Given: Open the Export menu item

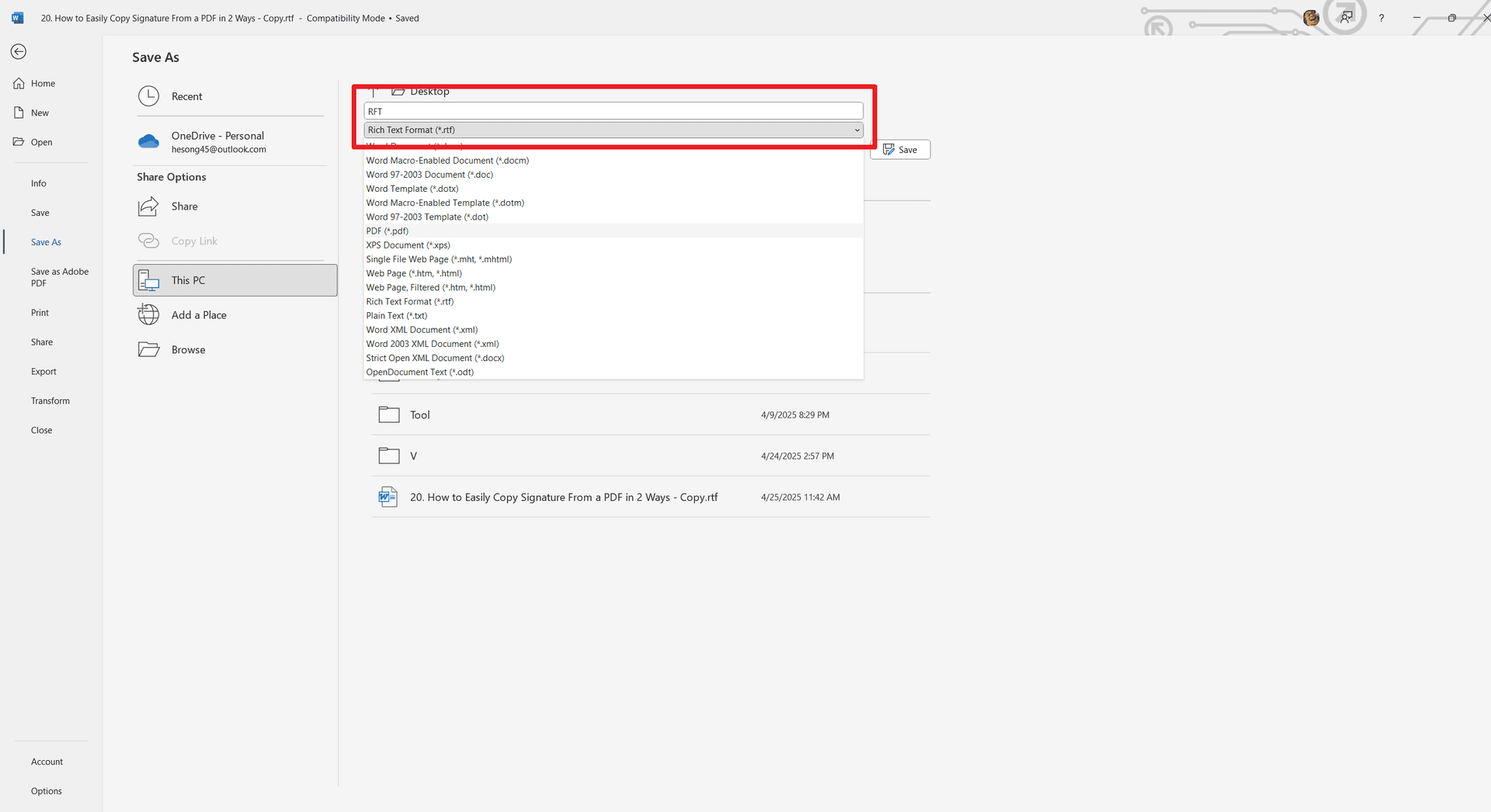Looking at the screenshot, I should point(43,372).
